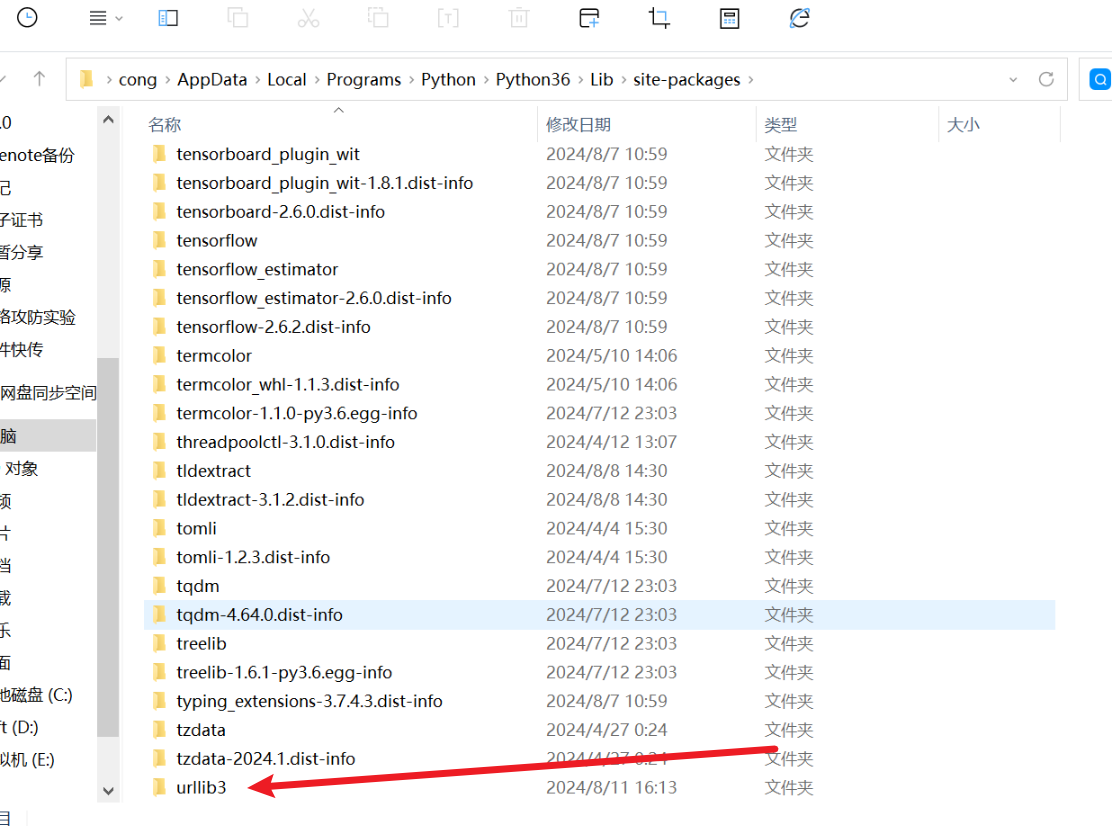Select tldextract-3.1.2.dist-info folder
The height and width of the screenshot is (831, 1112).
pyautogui.click(x=270, y=499)
